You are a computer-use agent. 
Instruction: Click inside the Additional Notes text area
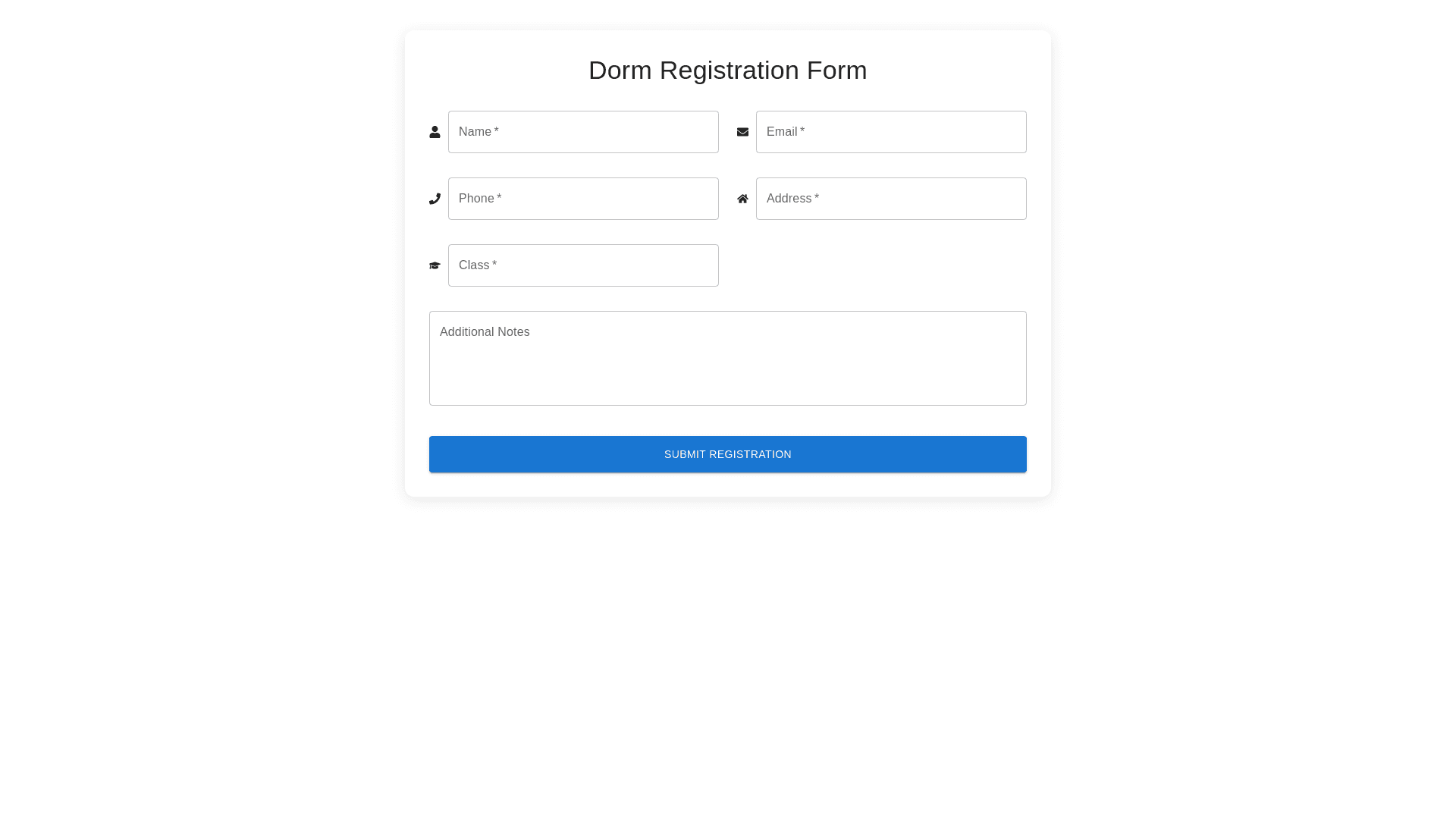click(728, 368)
